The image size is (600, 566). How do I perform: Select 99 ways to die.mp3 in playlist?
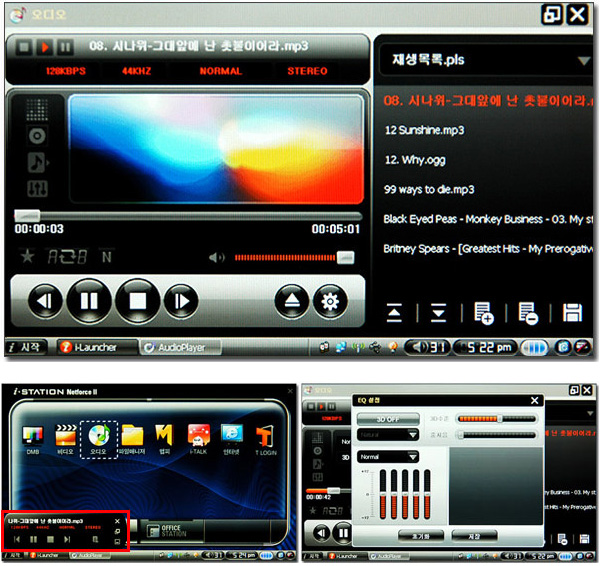click(429, 189)
